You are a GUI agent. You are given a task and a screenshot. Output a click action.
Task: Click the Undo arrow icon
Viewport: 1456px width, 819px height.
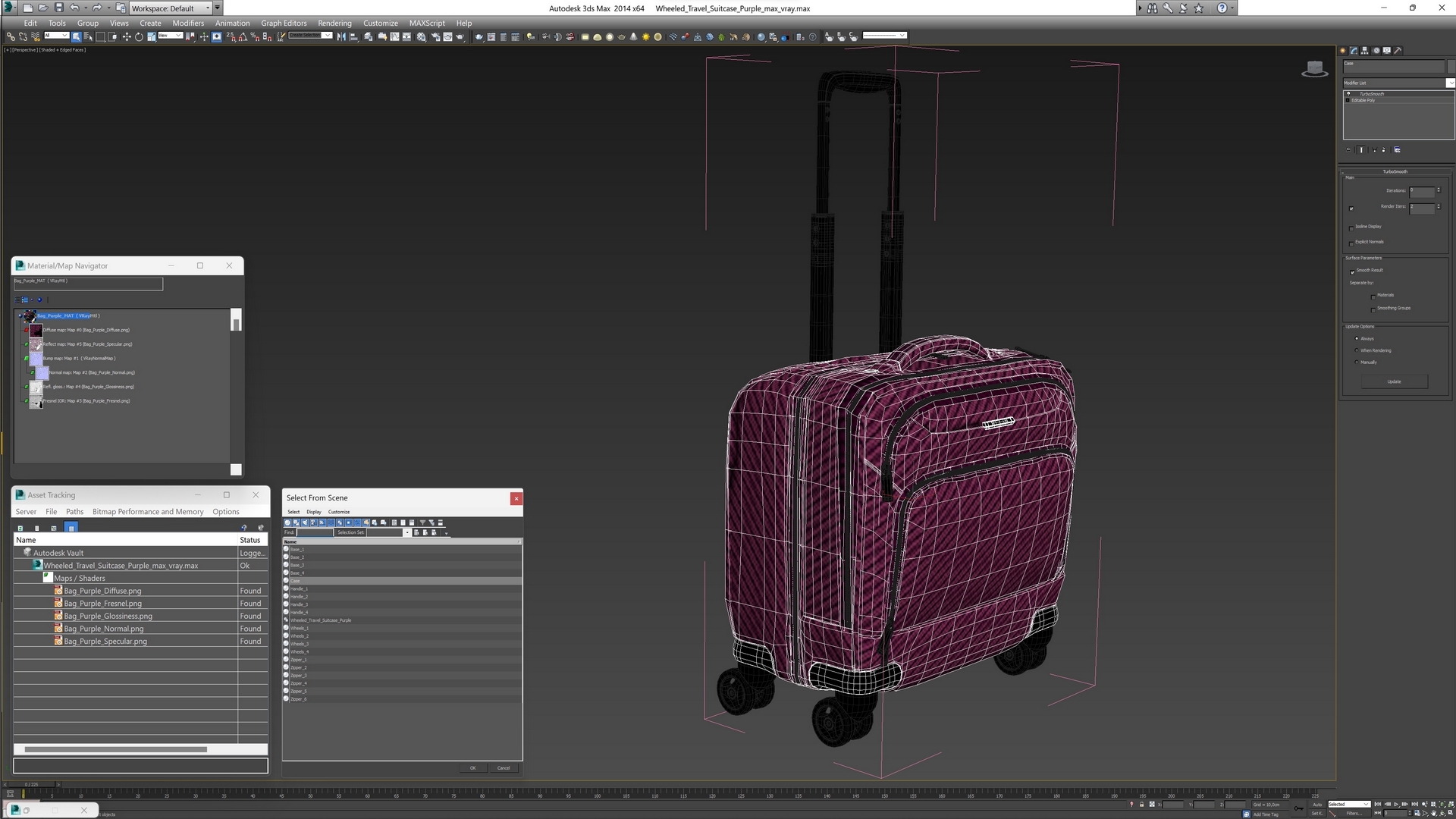pyautogui.click(x=74, y=8)
